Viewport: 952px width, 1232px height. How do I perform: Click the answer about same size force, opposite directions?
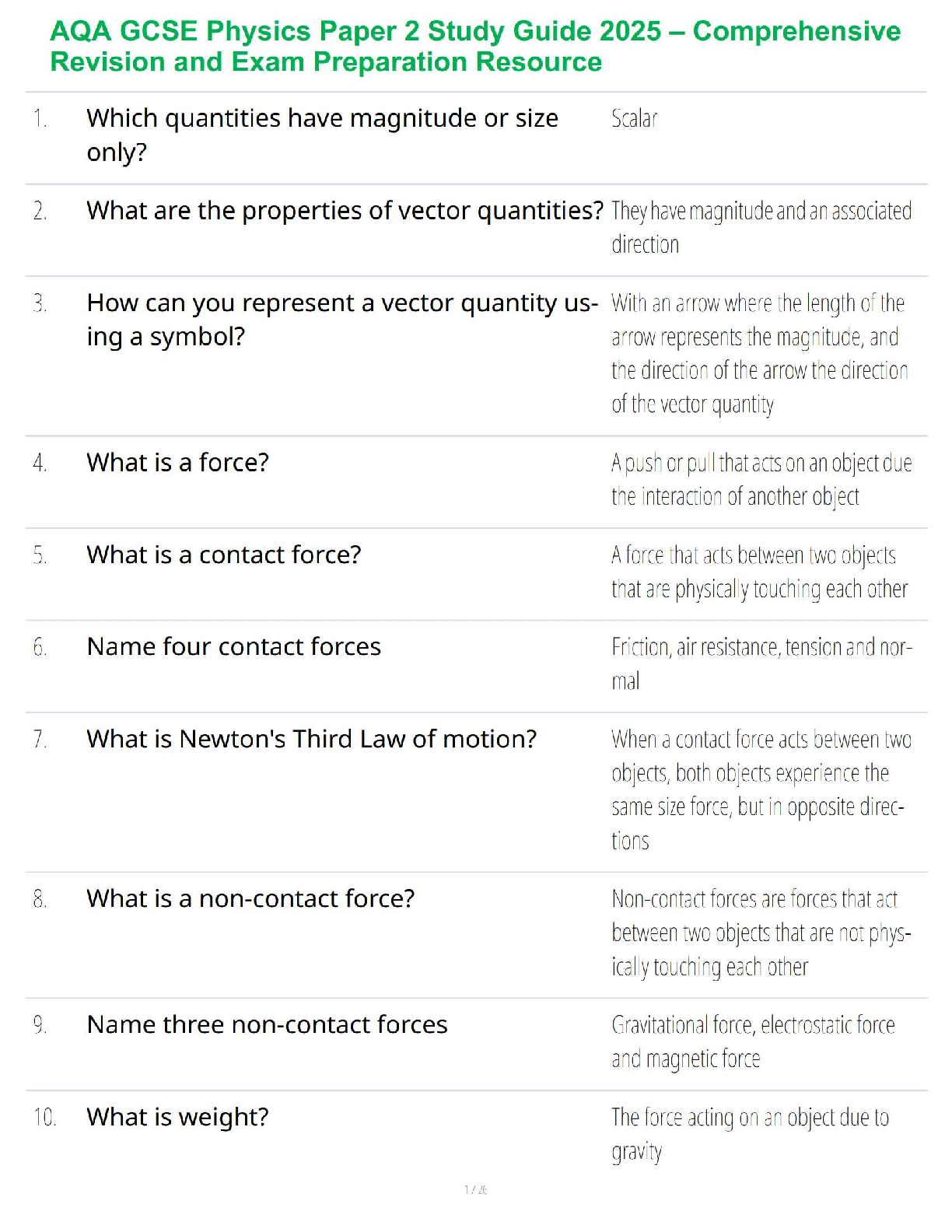click(x=761, y=789)
